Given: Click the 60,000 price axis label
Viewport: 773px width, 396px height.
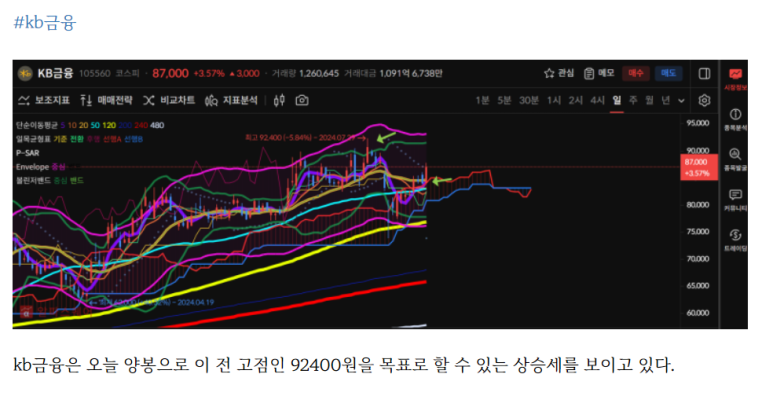Looking at the screenshot, I should pos(698,313).
